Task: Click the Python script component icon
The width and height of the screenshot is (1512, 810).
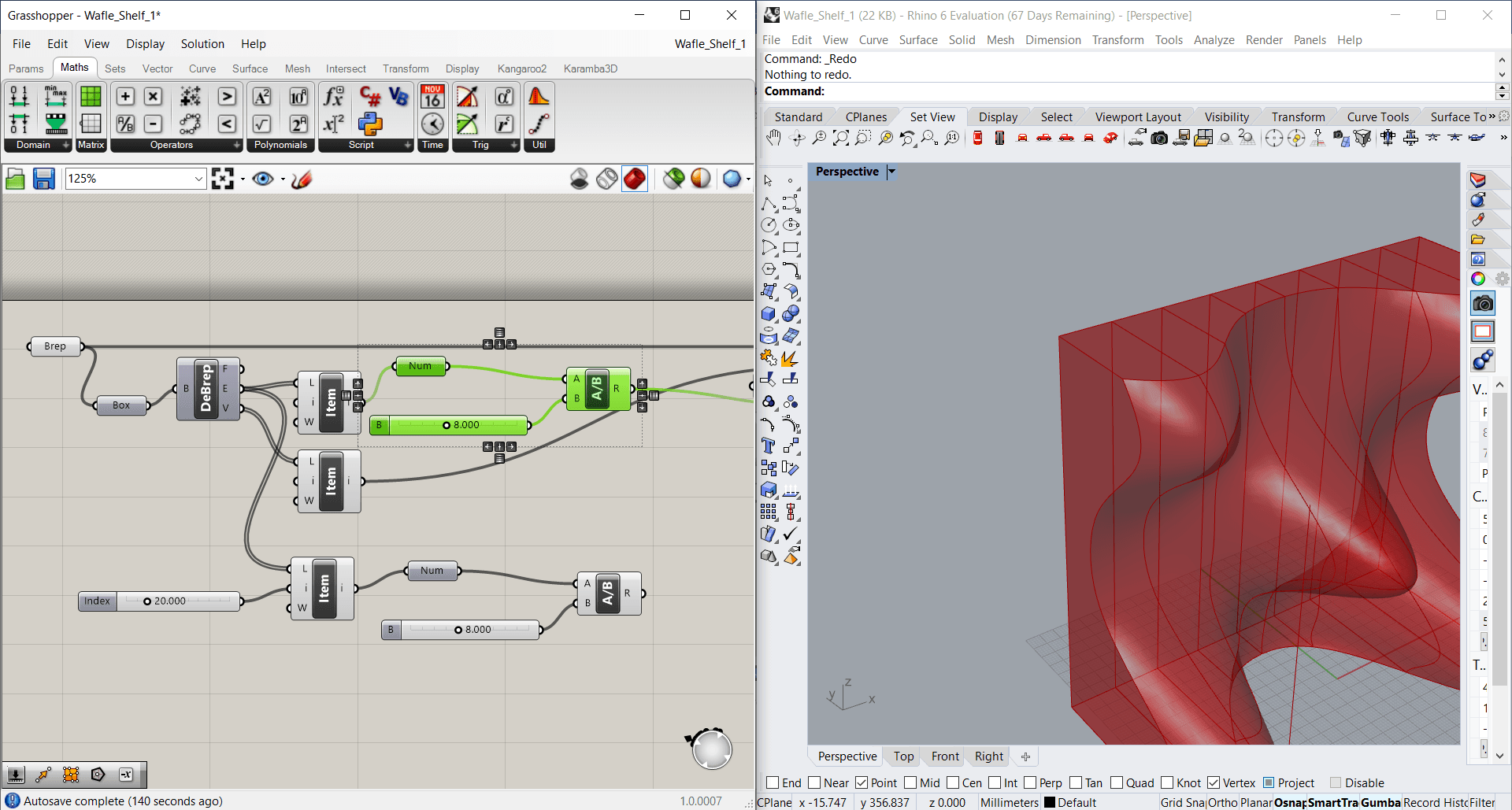Action: (x=370, y=124)
